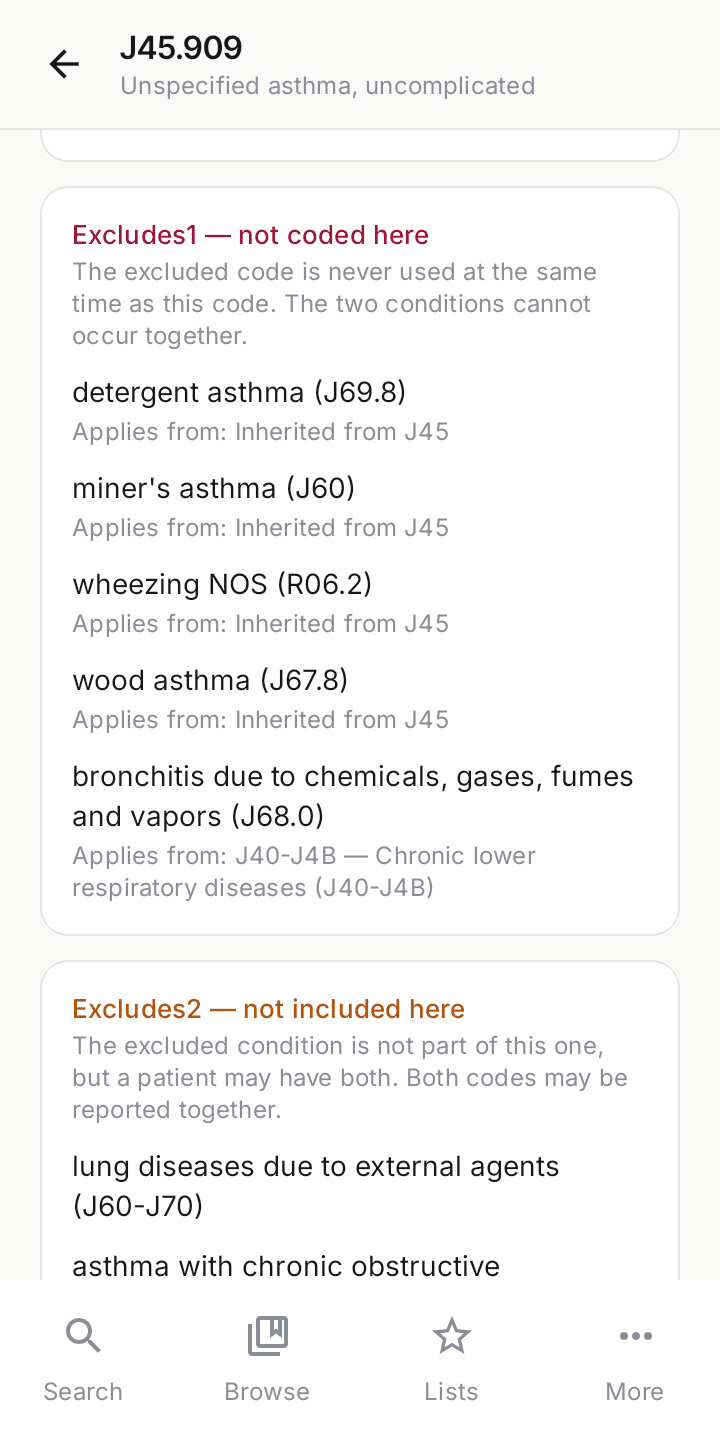The image size is (720, 1440).
Task: Tap the back arrow icon
Action: (64, 65)
